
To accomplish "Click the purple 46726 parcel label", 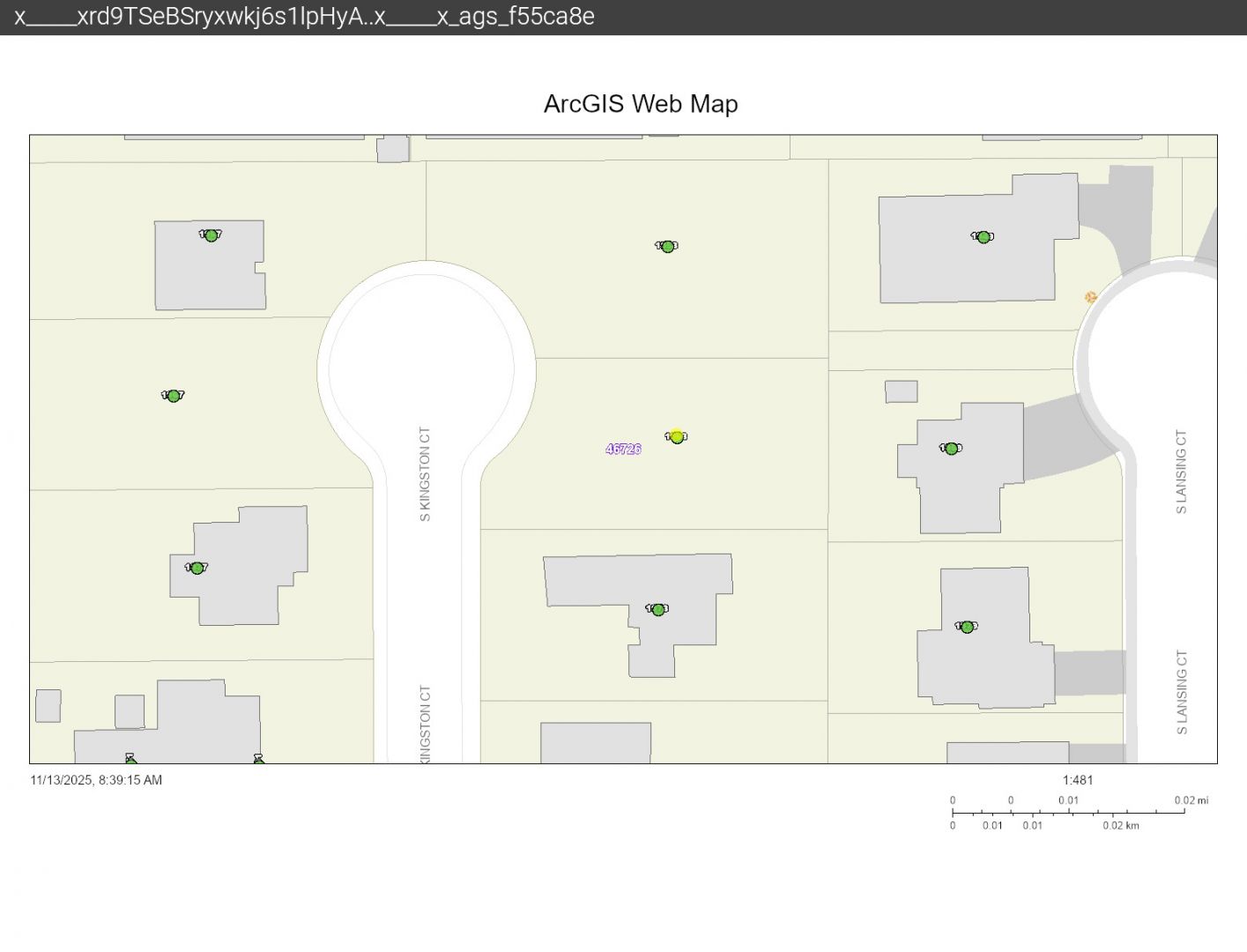I will click(623, 449).
